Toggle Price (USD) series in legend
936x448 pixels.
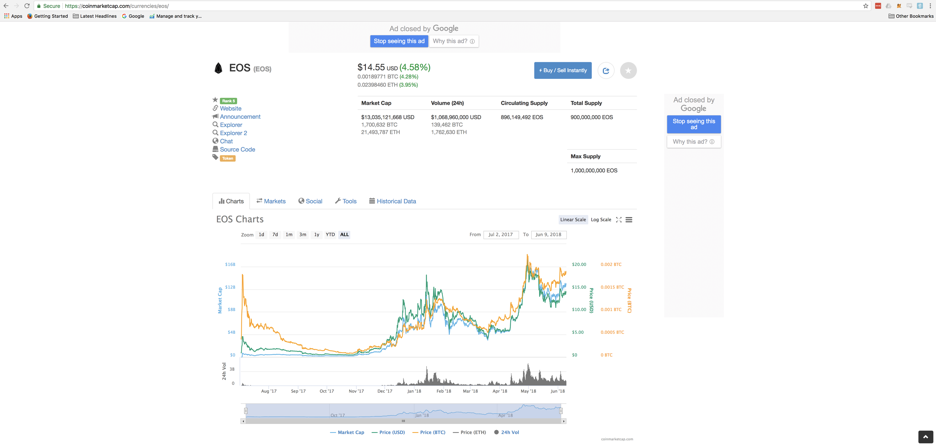pos(388,432)
